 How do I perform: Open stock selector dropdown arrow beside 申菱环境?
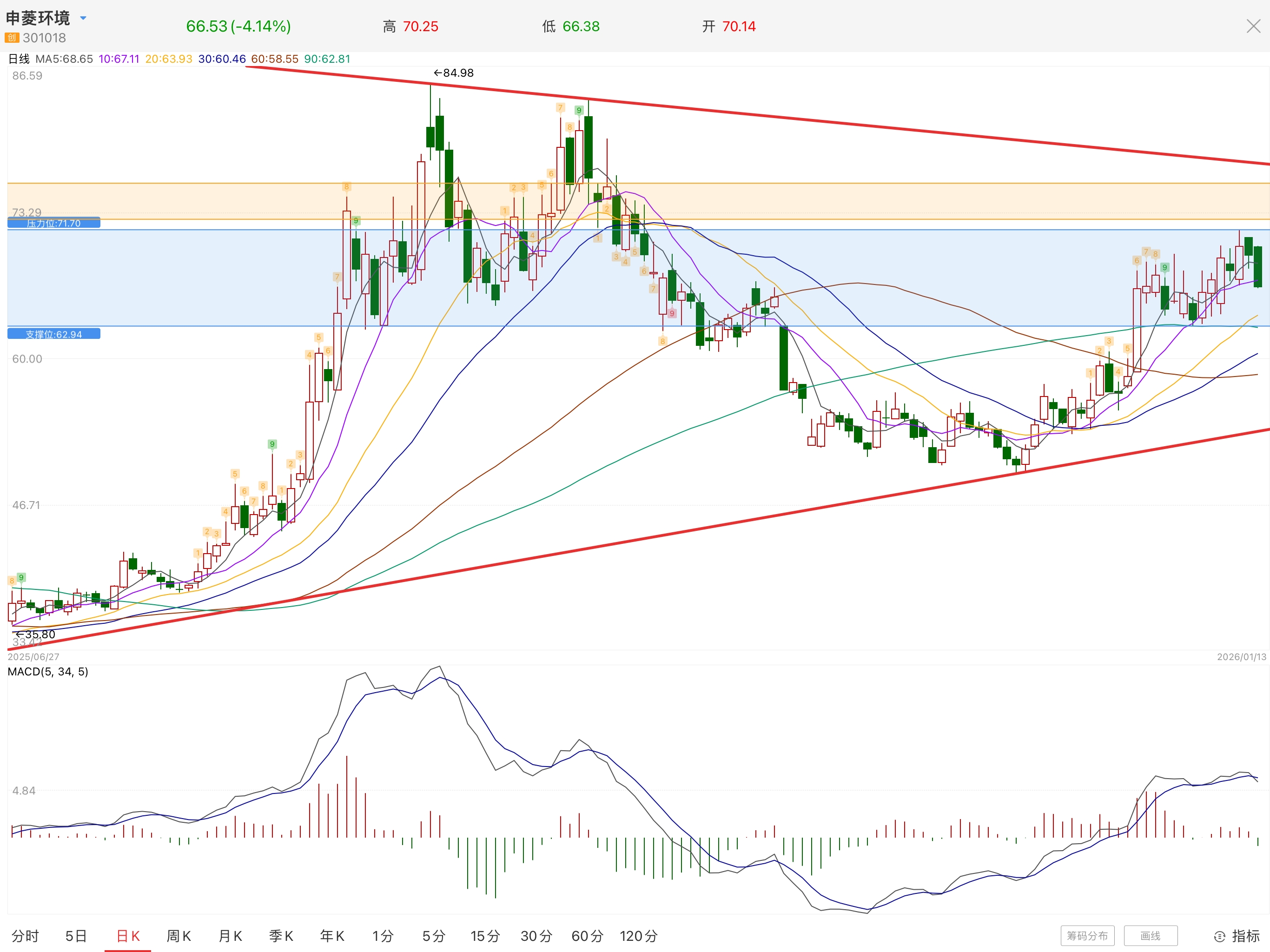83,19
